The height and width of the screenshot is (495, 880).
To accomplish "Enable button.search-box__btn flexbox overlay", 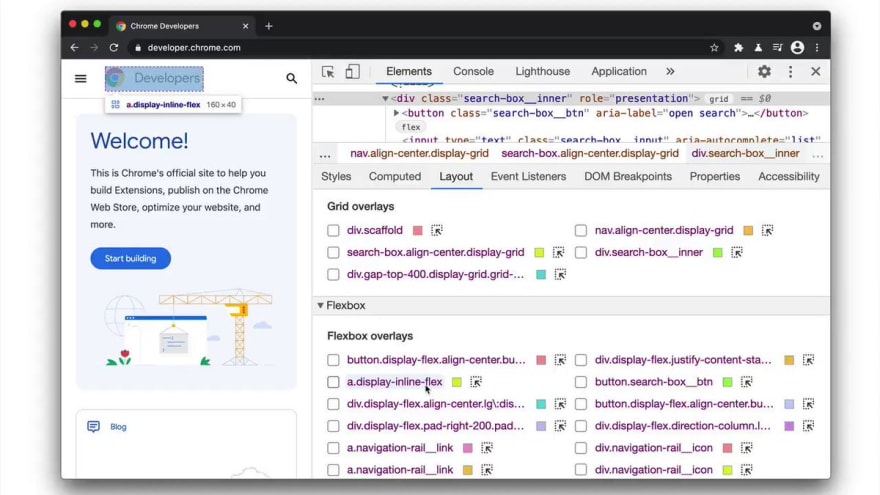I will click(581, 382).
